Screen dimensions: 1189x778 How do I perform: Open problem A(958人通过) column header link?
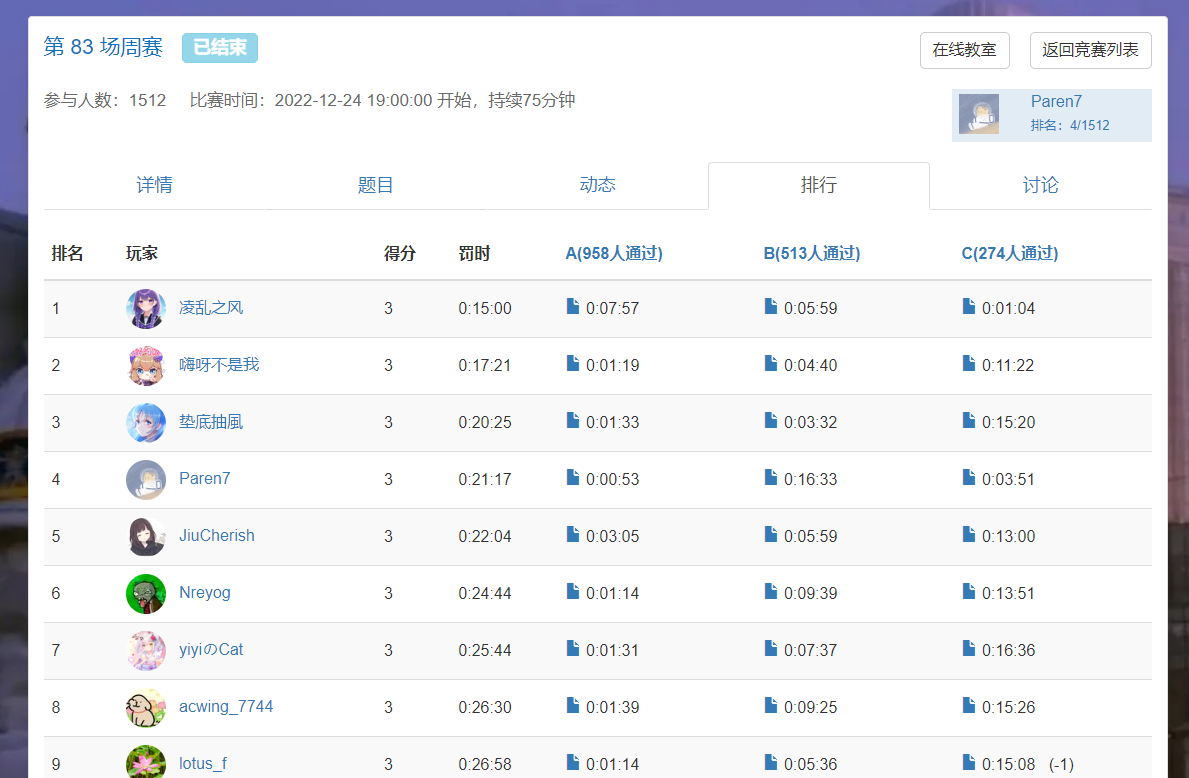pos(613,253)
